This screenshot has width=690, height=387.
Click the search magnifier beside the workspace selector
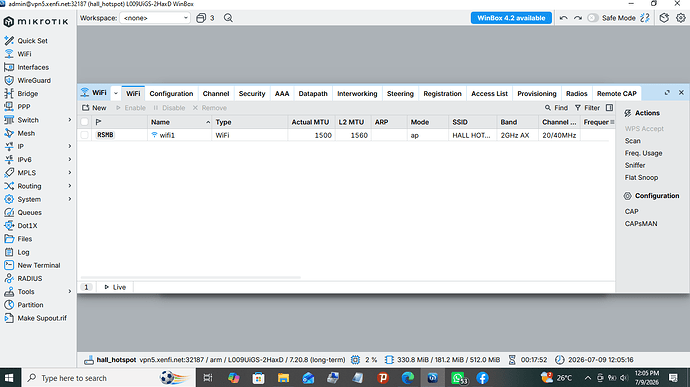click(228, 18)
